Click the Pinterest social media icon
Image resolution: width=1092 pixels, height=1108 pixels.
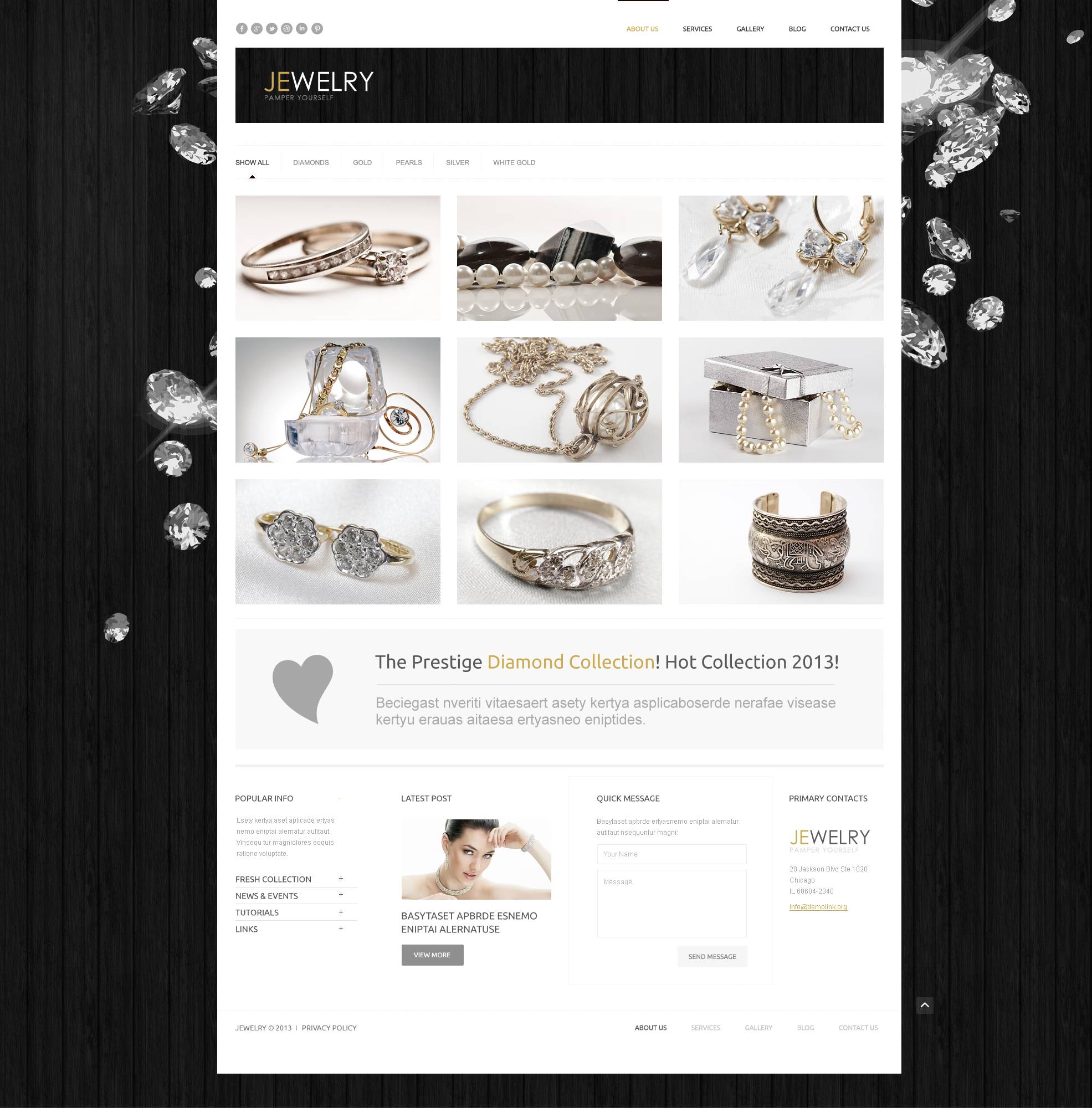pyautogui.click(x=319, y=28)
